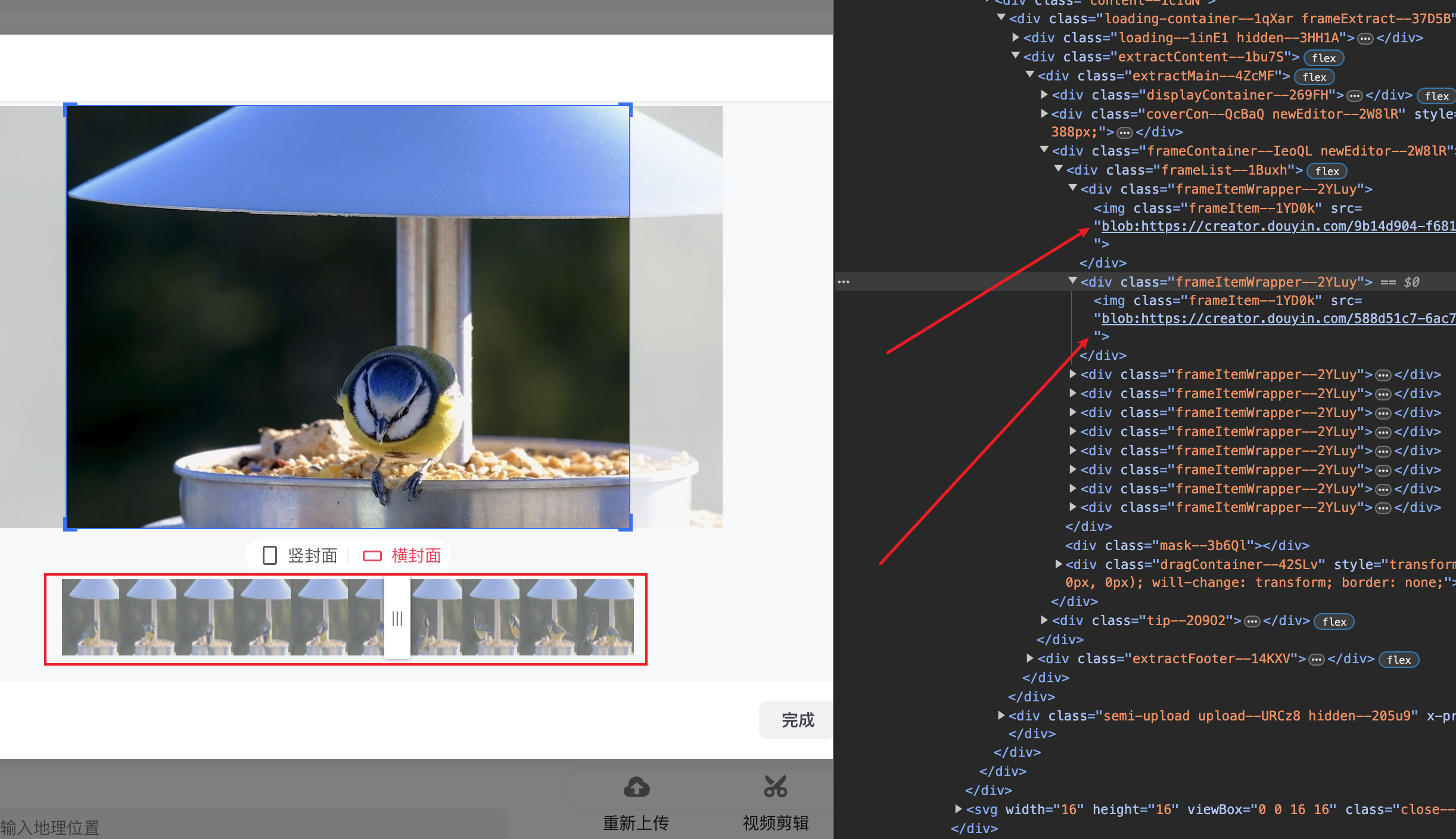Click ellipsis badge in tip--20902 div

[1252, 622]
